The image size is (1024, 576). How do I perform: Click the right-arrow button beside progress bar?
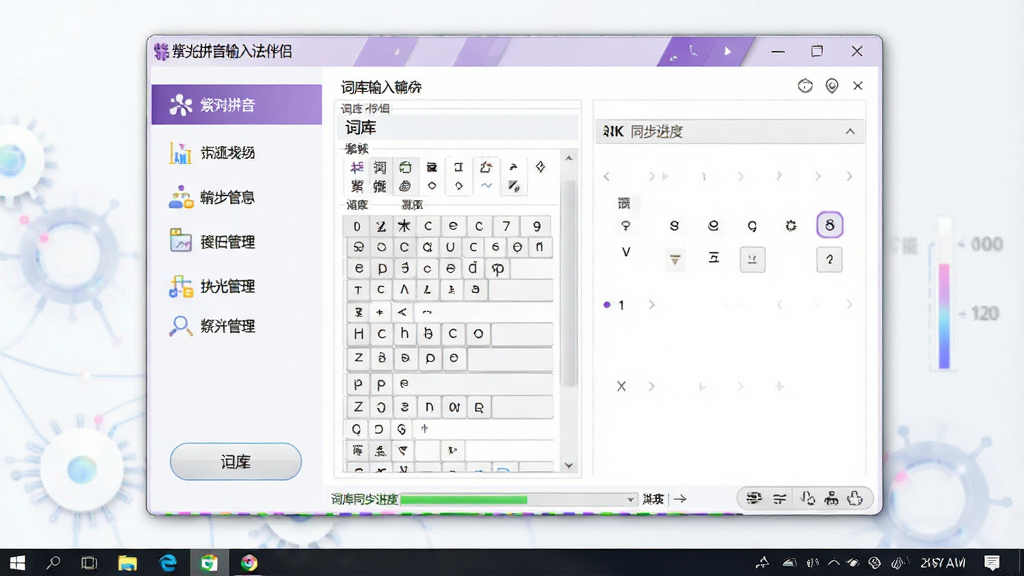click(x=680, y=499)
